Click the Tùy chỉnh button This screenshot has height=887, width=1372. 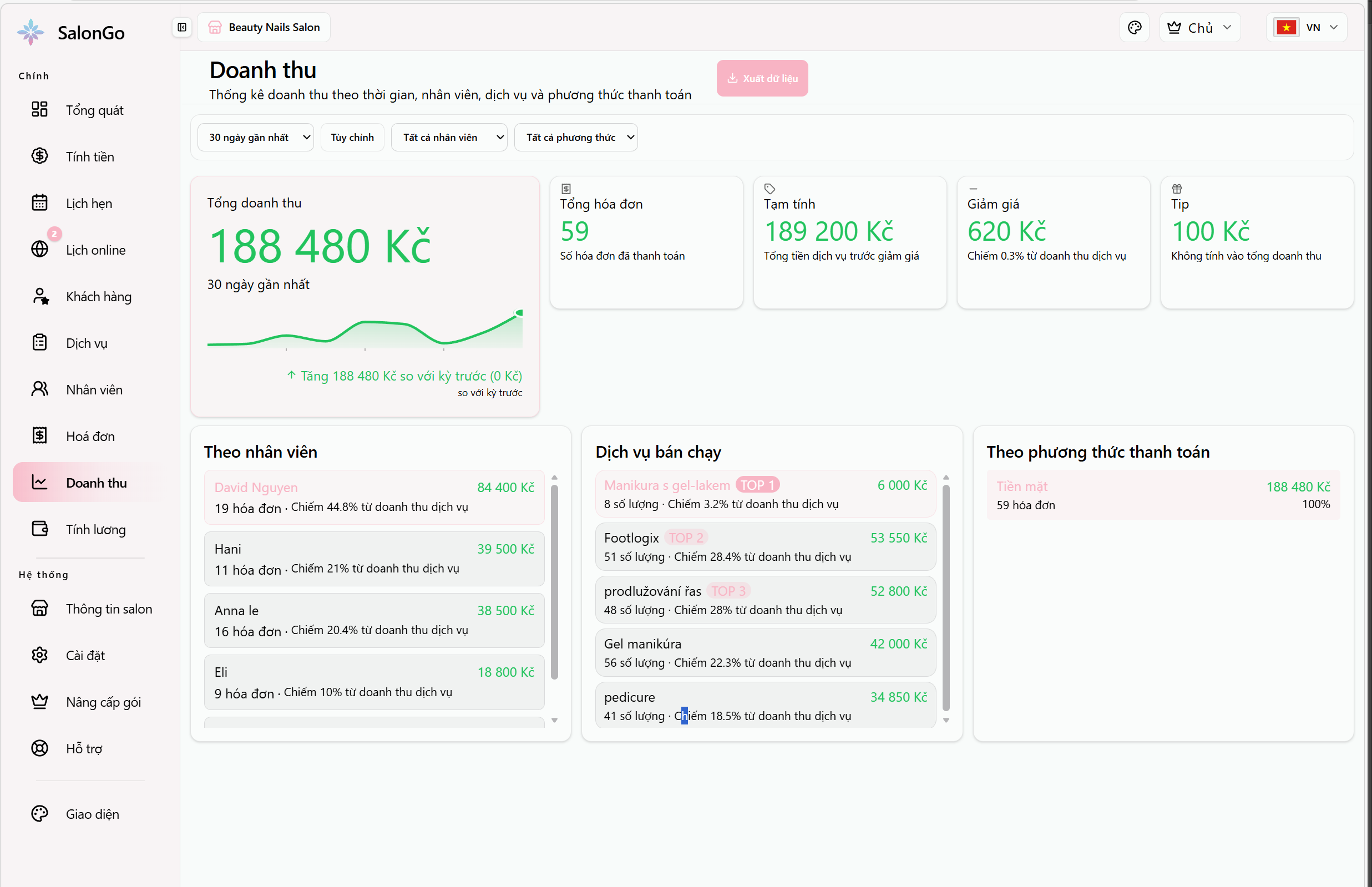[x=352, y=137]
